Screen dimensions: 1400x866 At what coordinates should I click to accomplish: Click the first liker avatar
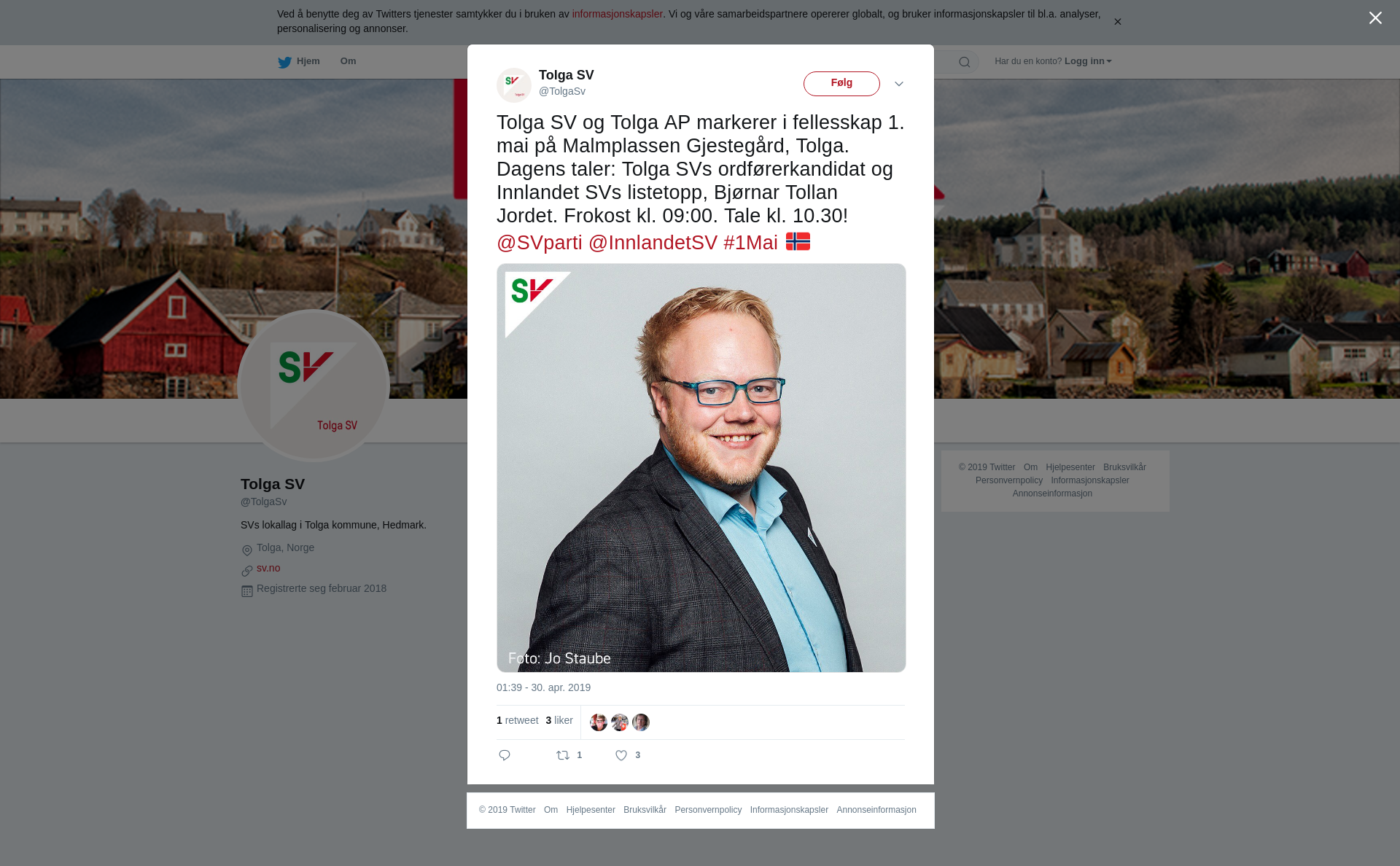(599, 722)
